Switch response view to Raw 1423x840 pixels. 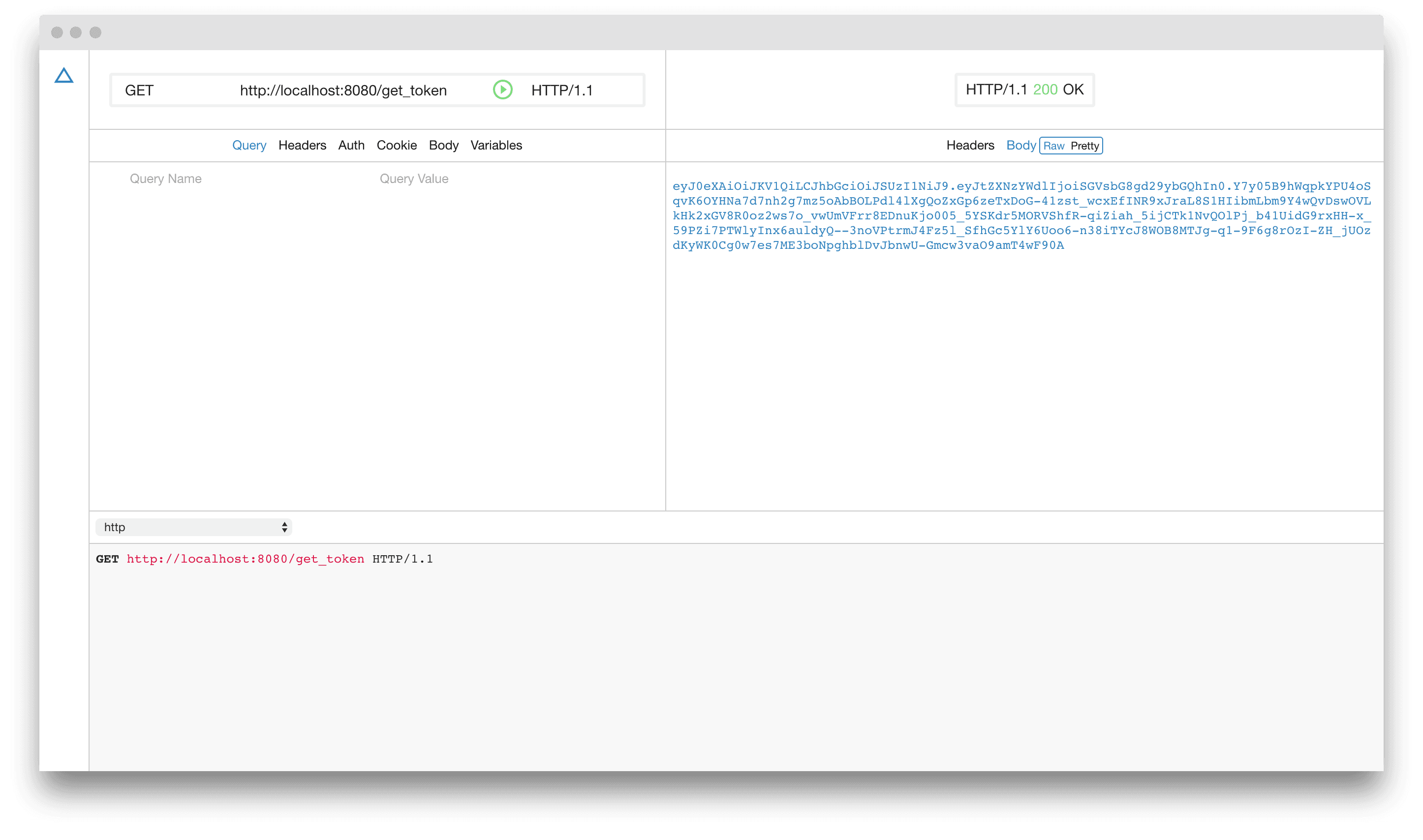[1054, 146]
